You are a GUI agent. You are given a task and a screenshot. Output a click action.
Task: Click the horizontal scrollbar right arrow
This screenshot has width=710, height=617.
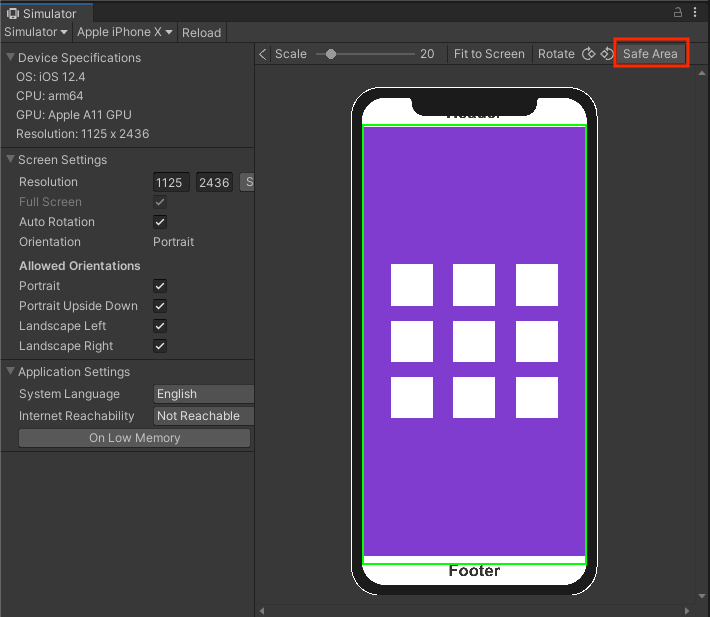[687, 611]
